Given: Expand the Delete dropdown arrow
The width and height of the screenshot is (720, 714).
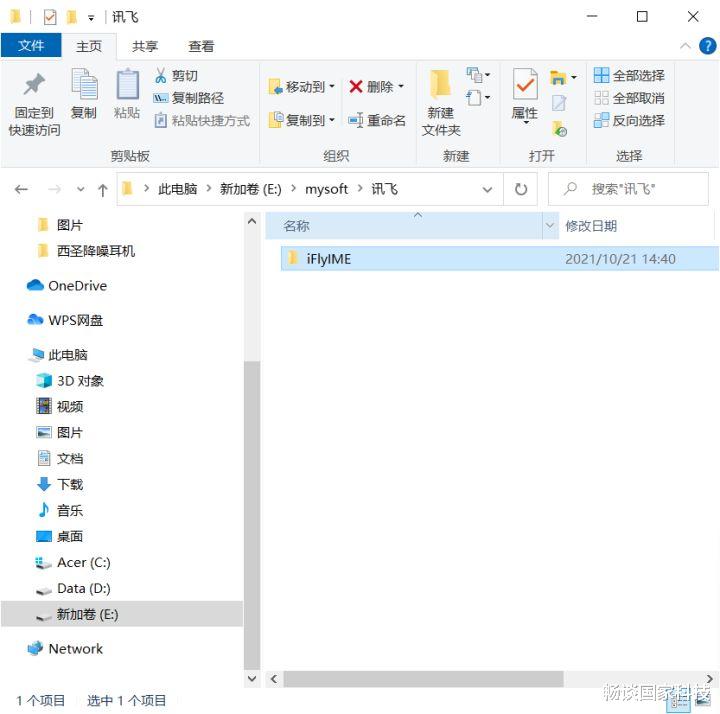Looking at the screenshot, I should point(401,86).
